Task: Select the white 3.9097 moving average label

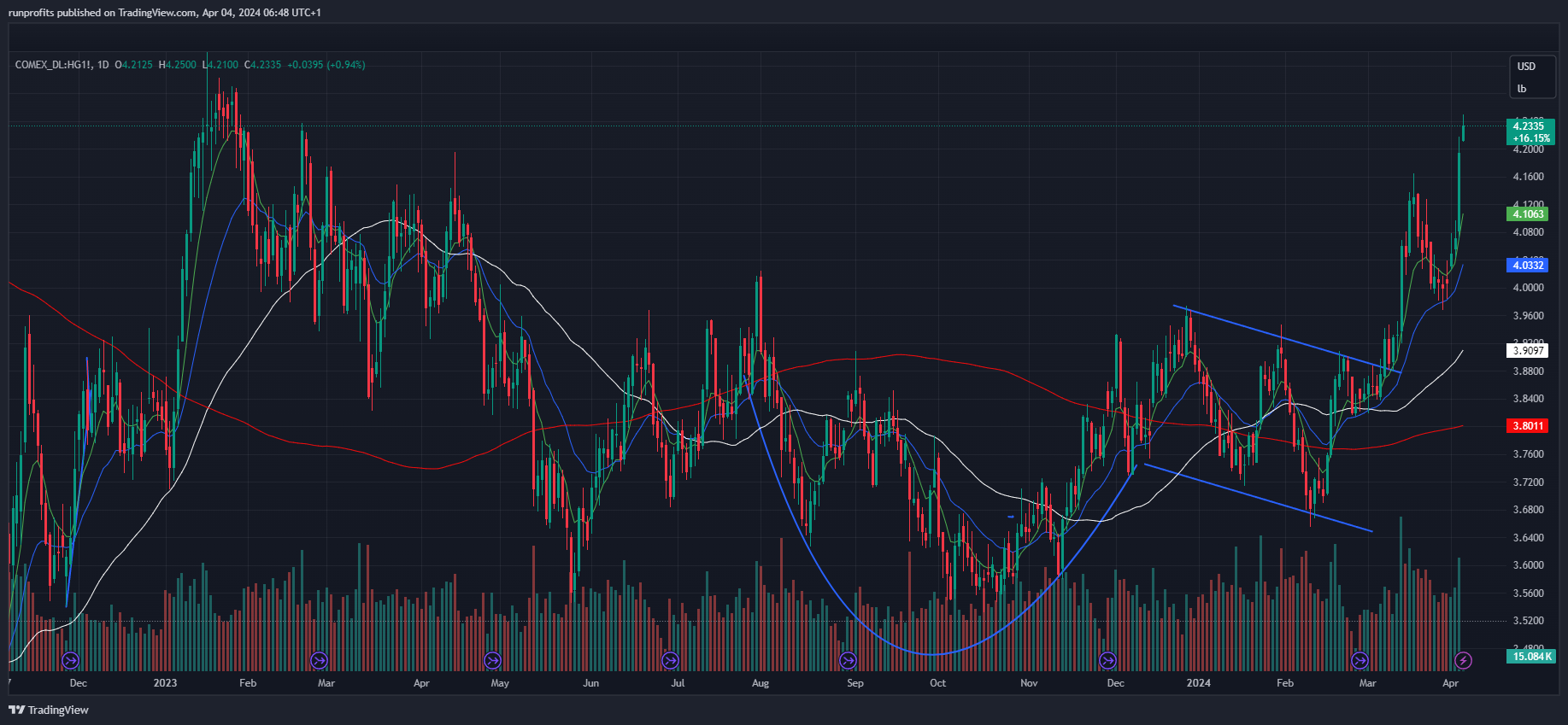Action: click(x=1528, y=351)
